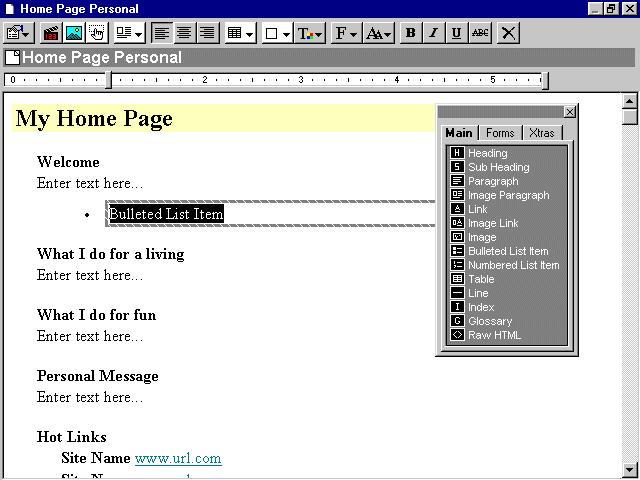This screenshot has height=480, width=640.
Task: Click the vertical scrollbar down arrow
Action: (630, 470)
